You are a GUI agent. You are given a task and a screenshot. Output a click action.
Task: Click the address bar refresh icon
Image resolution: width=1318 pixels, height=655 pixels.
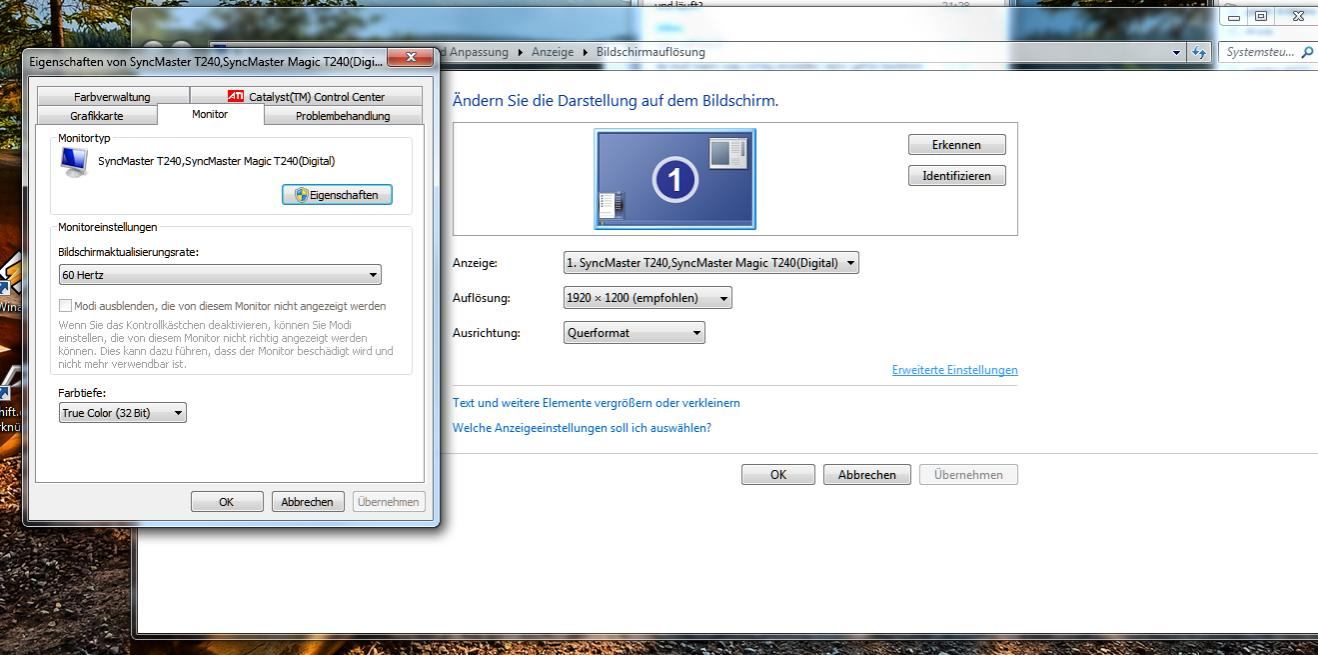1199,52
